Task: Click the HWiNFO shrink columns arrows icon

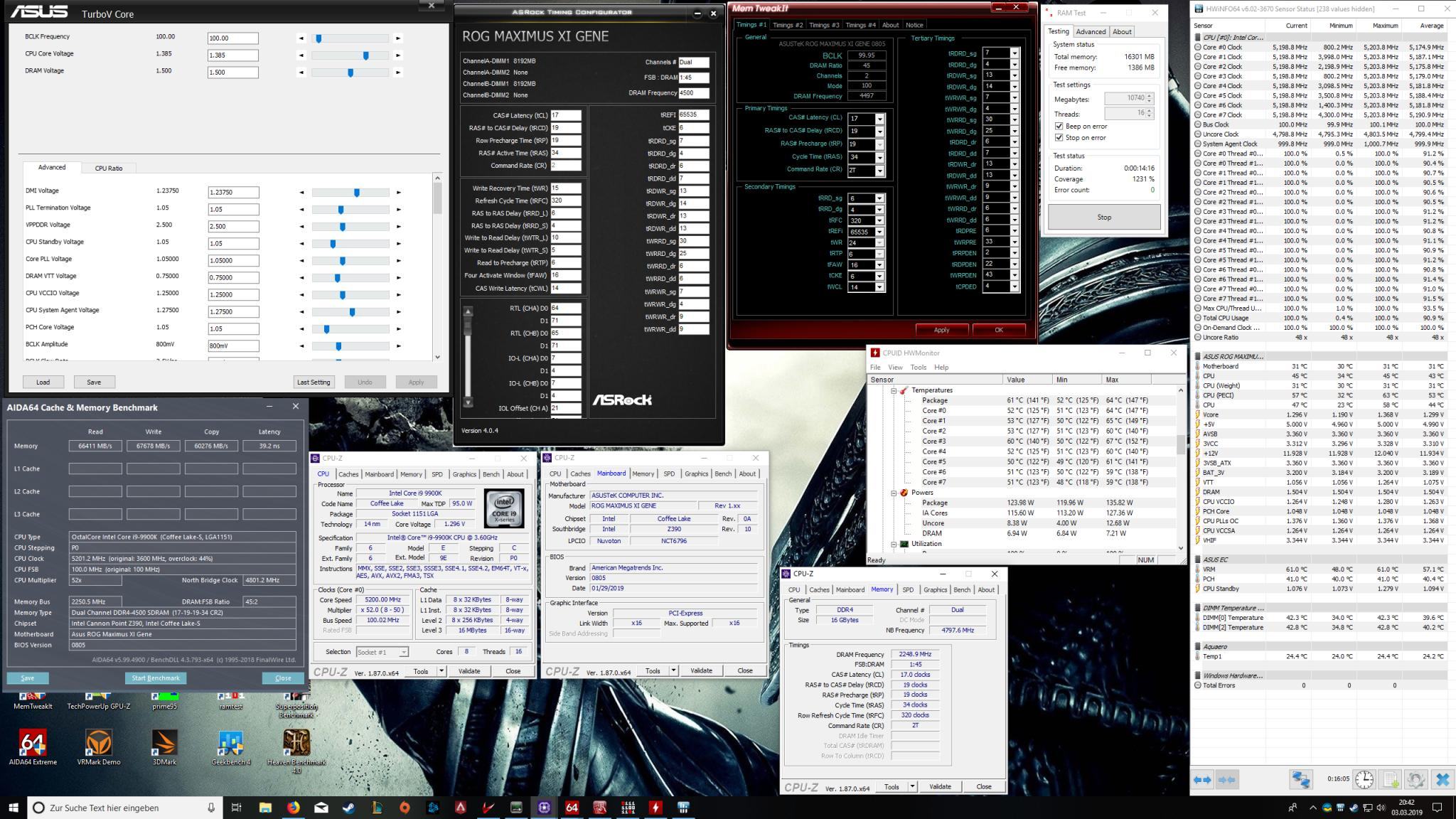Action: tap(1227, 780)
